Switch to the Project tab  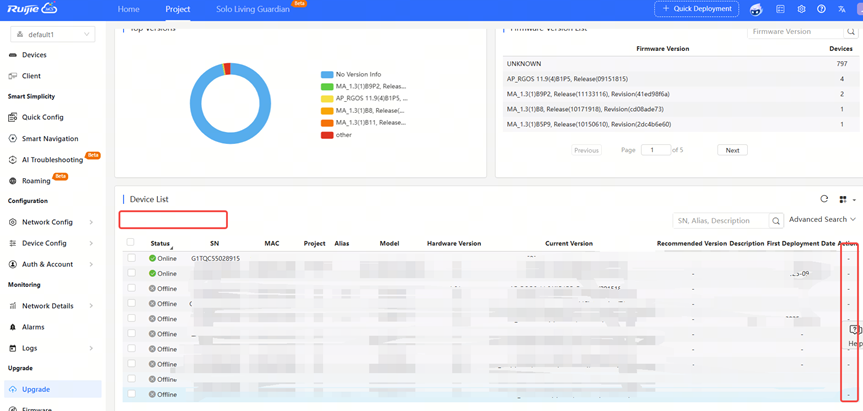point(178,9)
